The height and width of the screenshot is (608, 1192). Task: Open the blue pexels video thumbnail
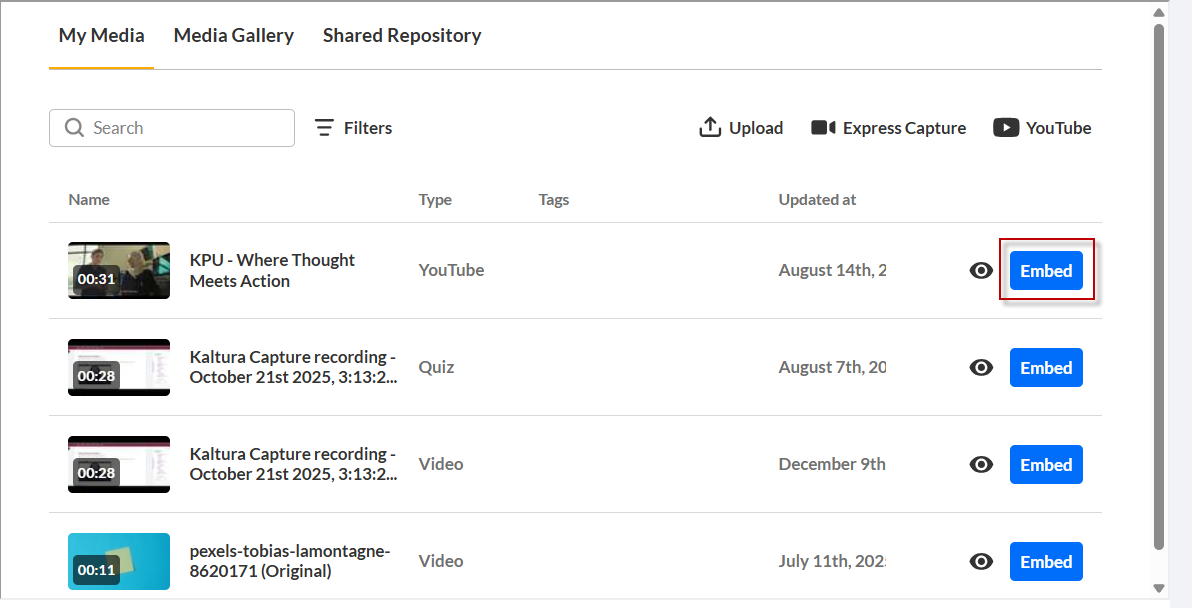click(x=119, y=562)
